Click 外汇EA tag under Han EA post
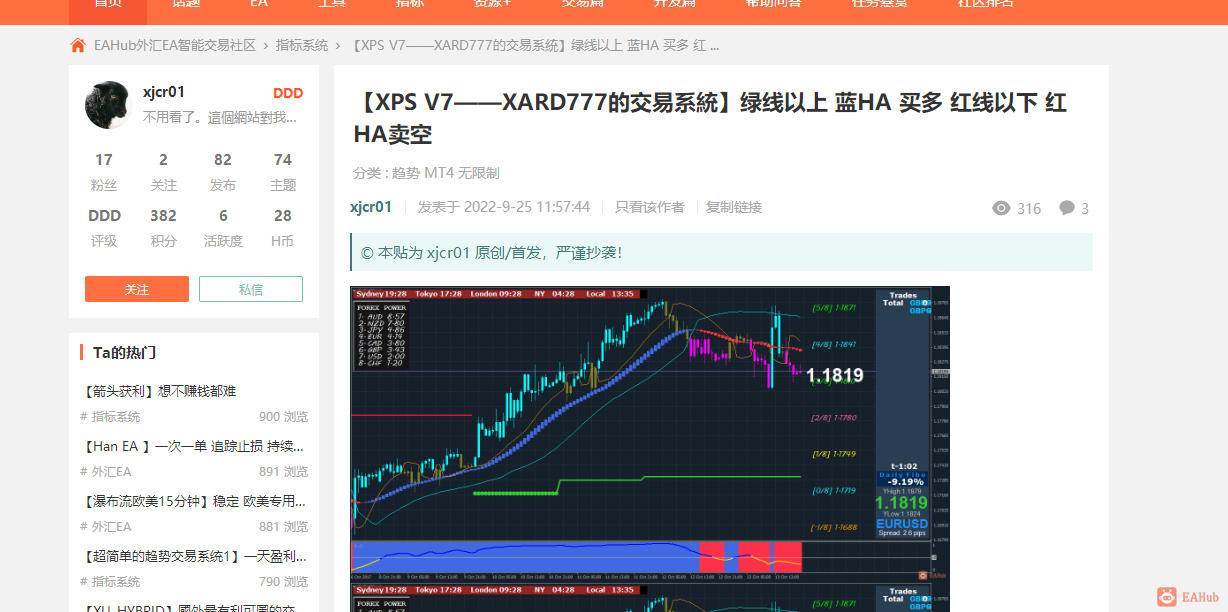Viewport: 1228px width, 612px height. (106, 472)
